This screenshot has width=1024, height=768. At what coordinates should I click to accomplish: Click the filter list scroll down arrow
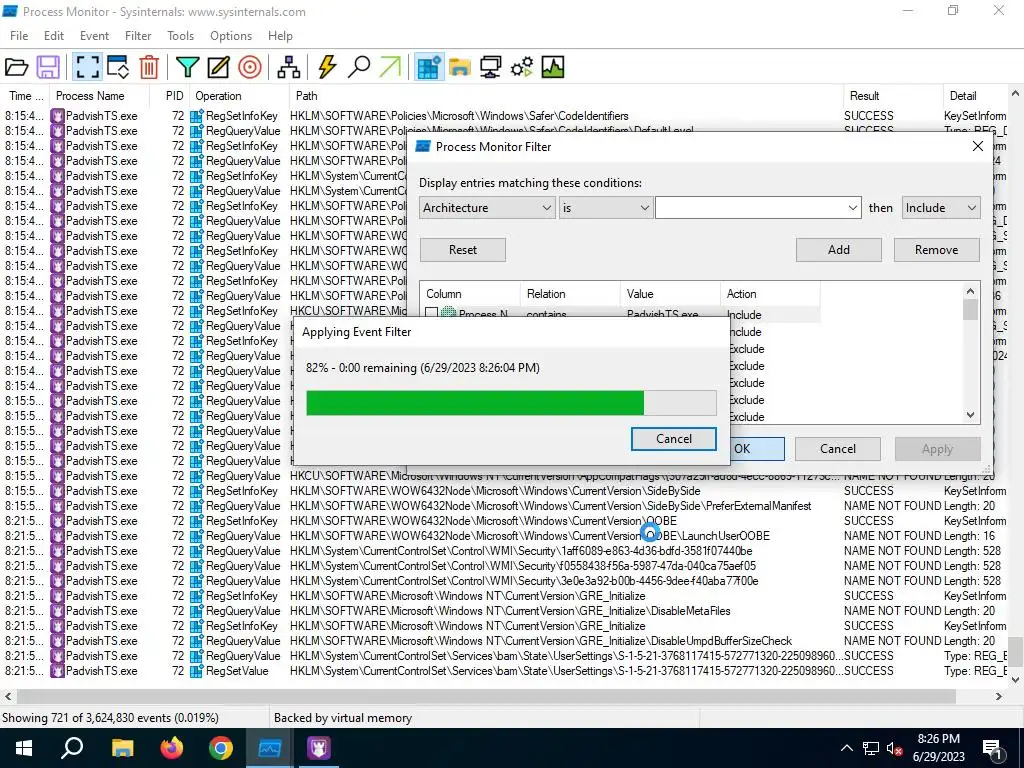(970, 415)
